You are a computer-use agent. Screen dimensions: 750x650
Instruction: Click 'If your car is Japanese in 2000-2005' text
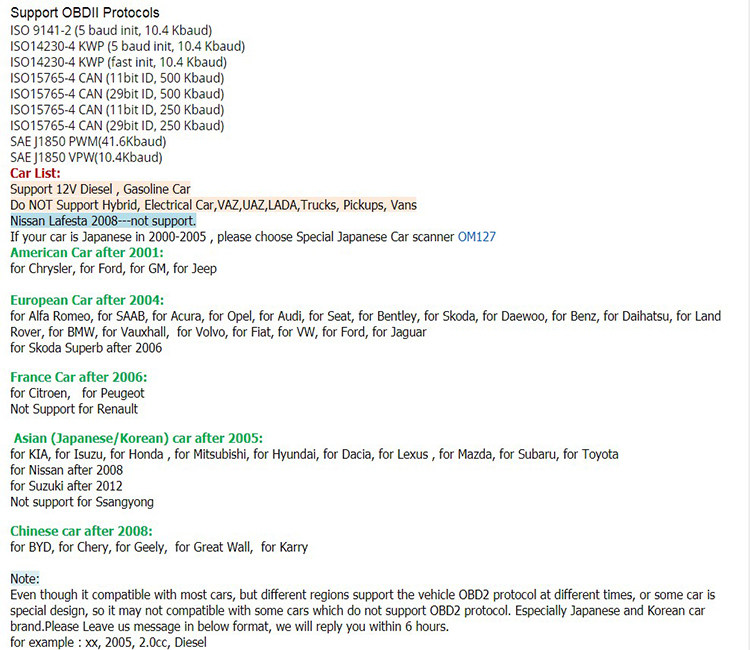coord(108,237)
